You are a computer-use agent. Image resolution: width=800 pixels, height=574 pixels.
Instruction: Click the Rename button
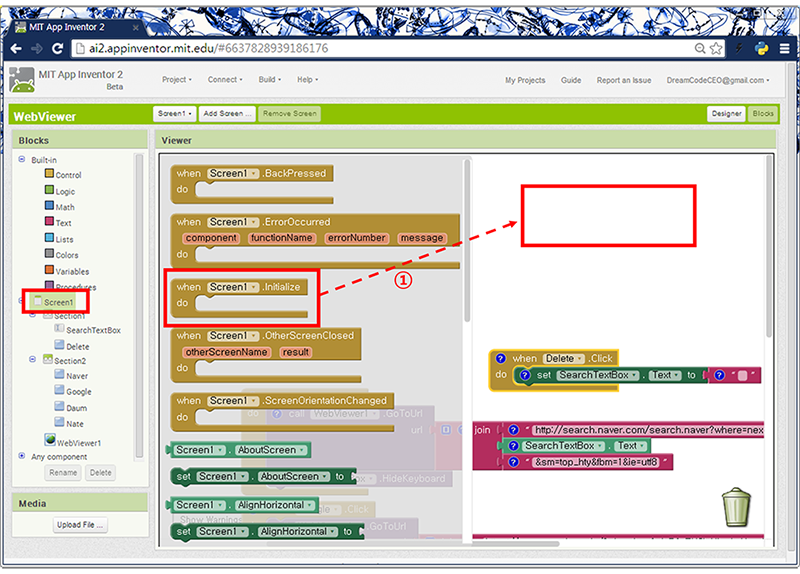coord(63,472)
